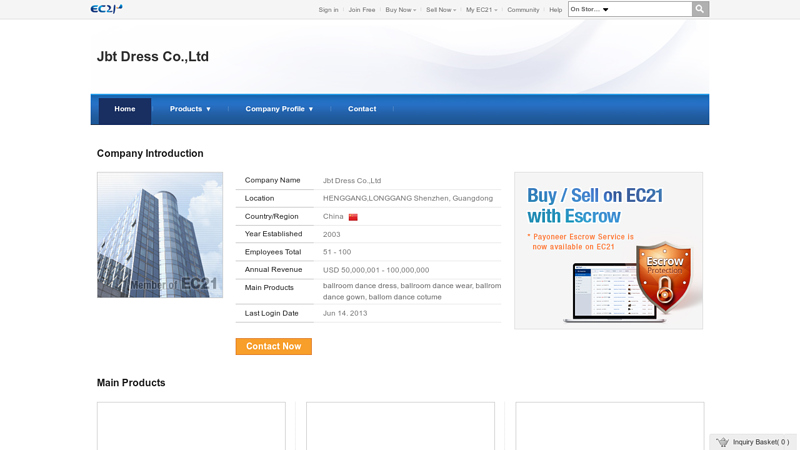This screenshot has height=450, width=800.
Task: Open the Contact tab
Action: tap(362, 109)
